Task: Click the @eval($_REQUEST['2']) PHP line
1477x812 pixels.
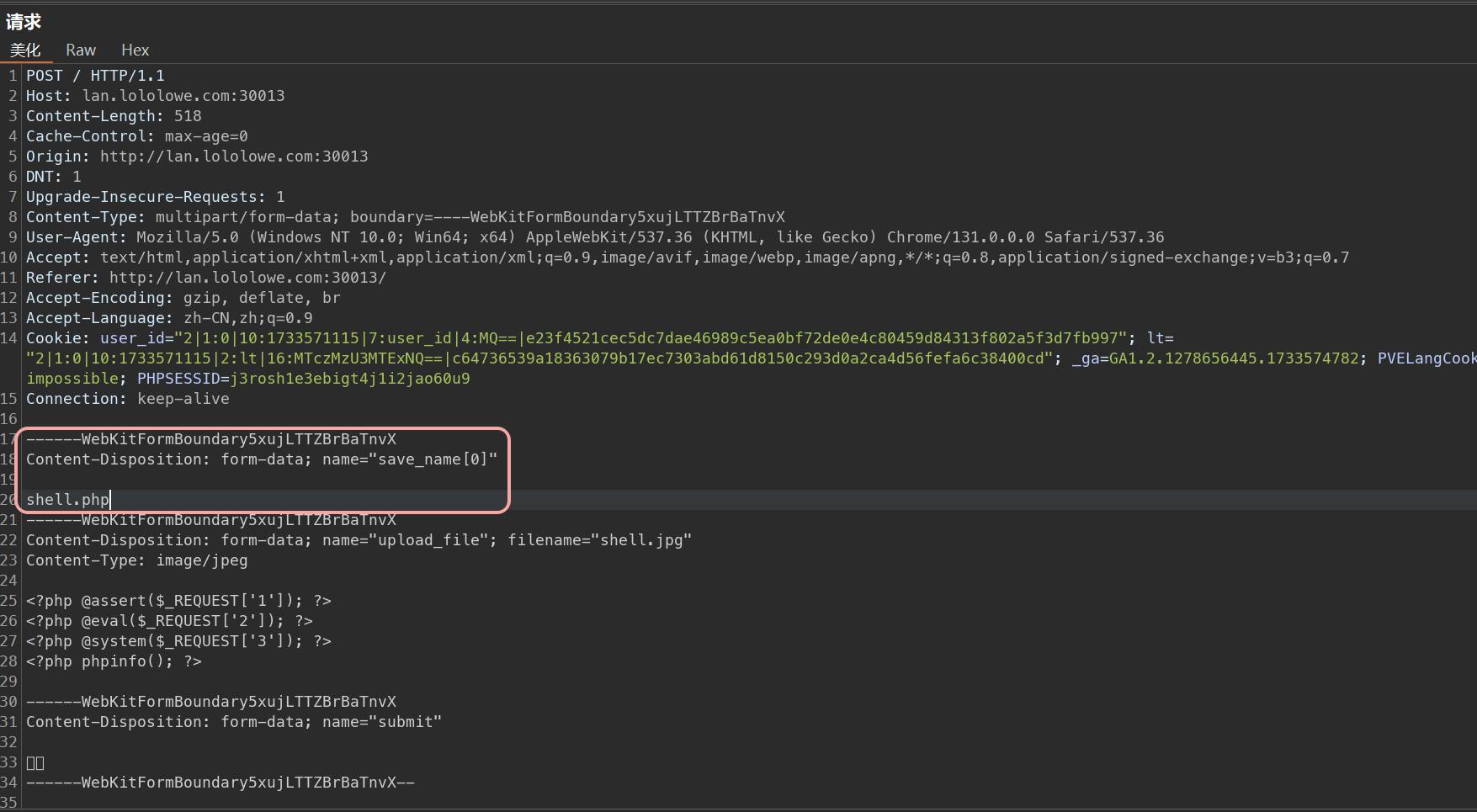Action: pyautogui.click(x=169, y=621)
